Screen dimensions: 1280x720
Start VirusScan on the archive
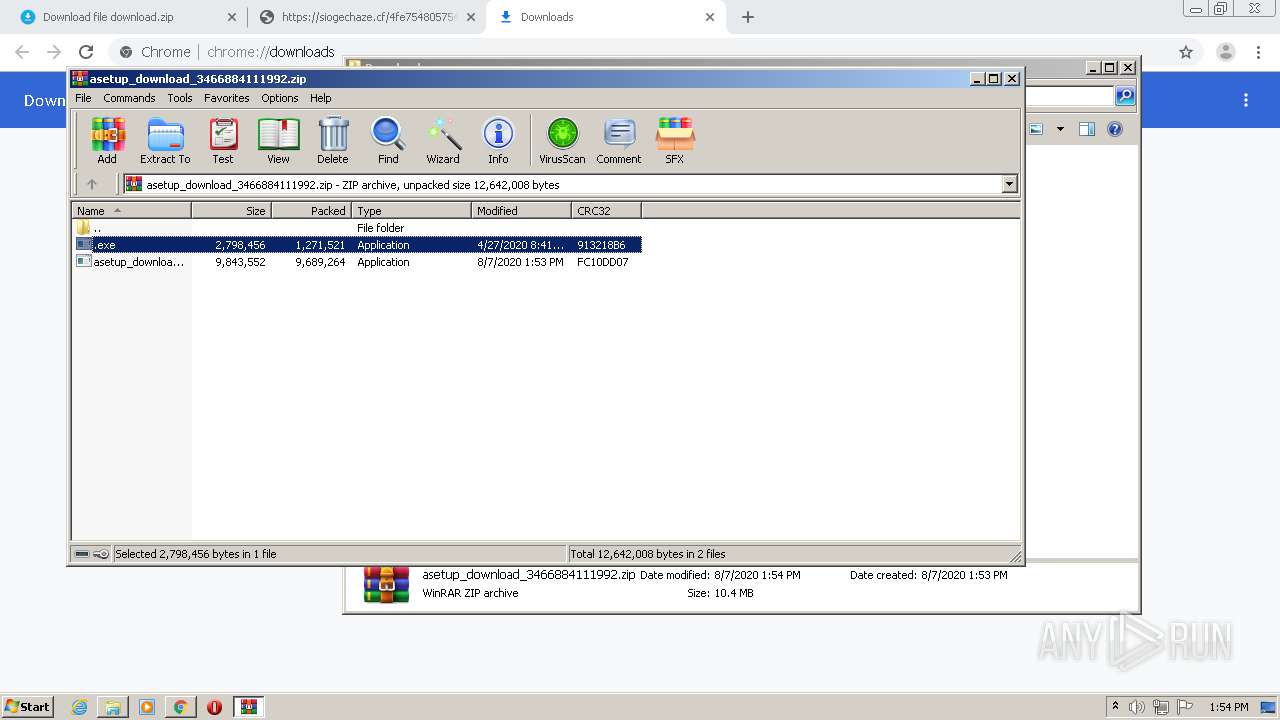click(562, 141)
